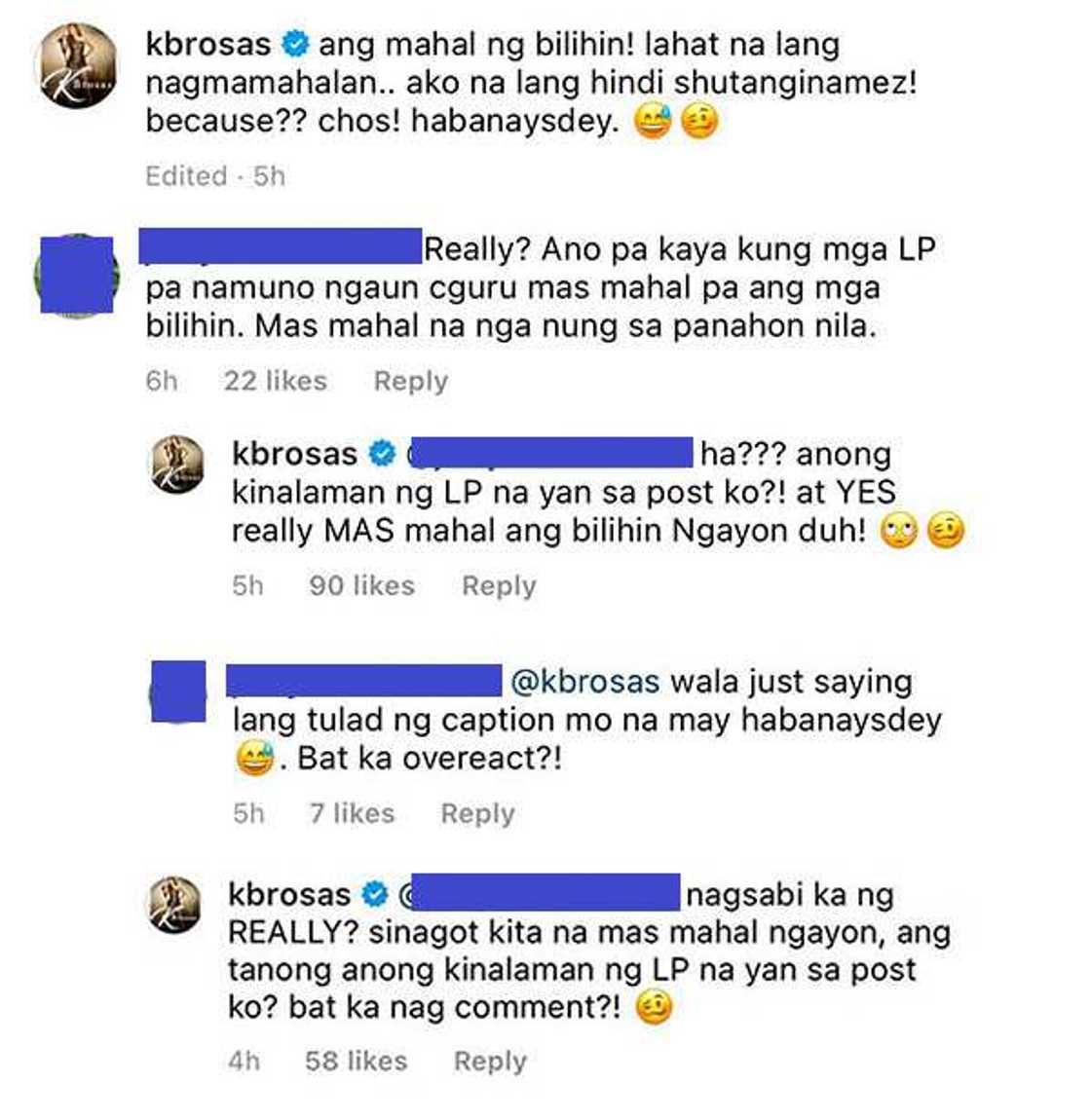
Task: Open kbrosas profile picture on the caption
Action: pos(76,65)
